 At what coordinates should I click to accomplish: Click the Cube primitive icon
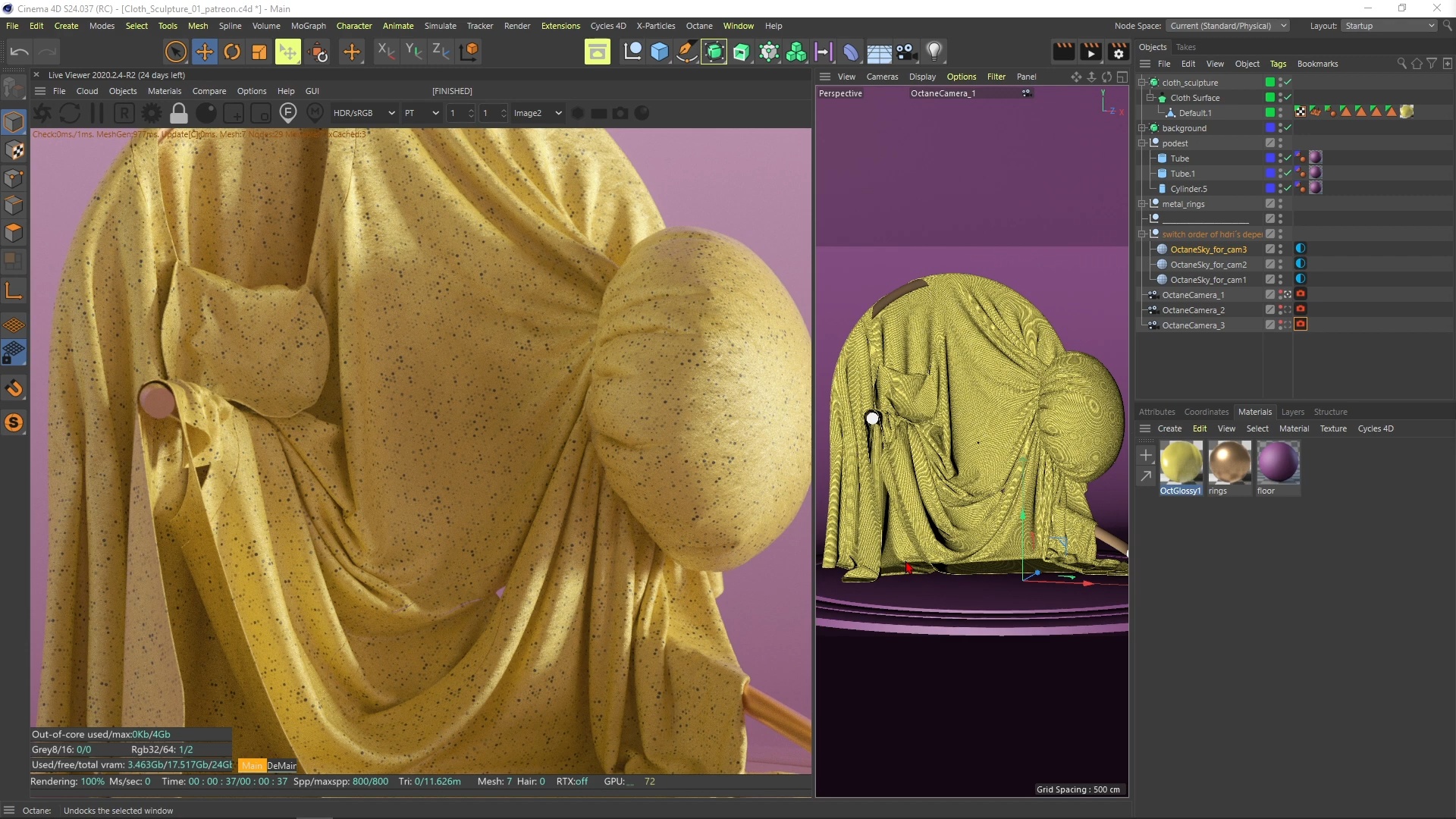point(660,52)
